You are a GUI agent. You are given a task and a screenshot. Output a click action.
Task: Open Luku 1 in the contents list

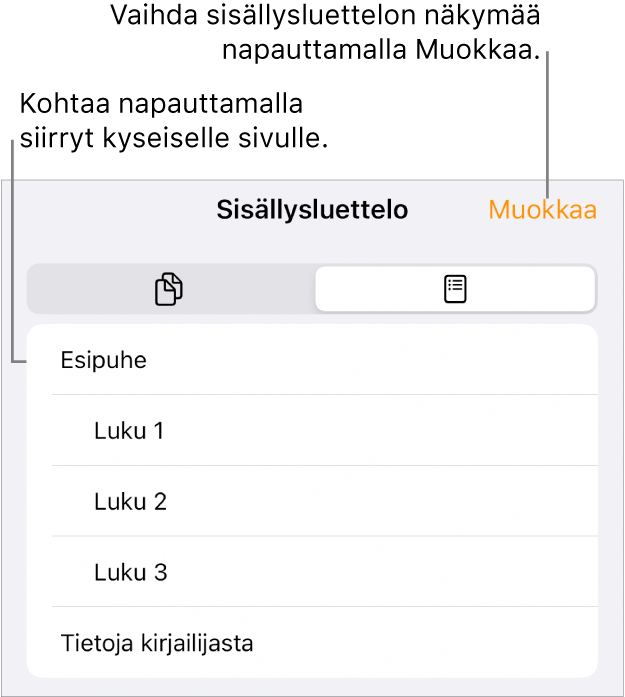(129, 431)
